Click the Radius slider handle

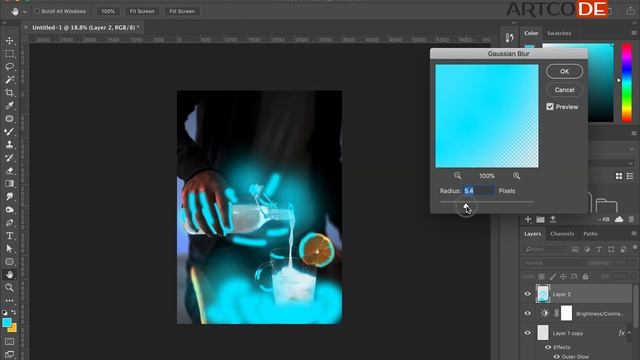(466, 205)
